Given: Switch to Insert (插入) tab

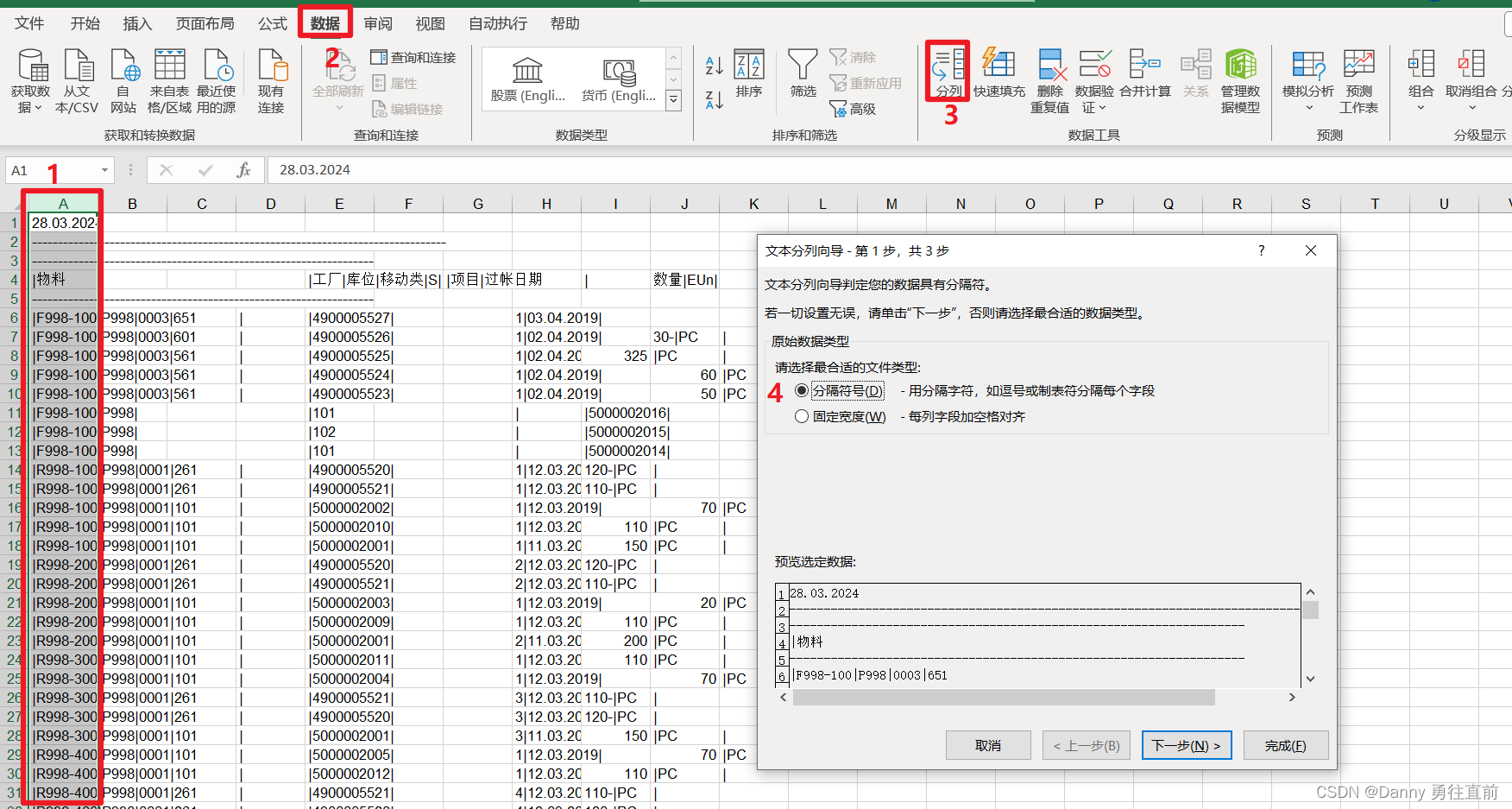Looking at the screenshot, I should [137, 23].
